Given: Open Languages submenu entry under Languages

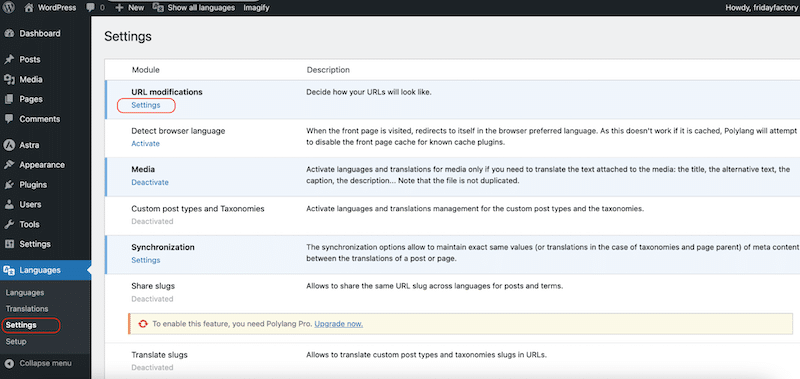Looking at the screenshot, I should pyautogui.click(x=25, y=293).
